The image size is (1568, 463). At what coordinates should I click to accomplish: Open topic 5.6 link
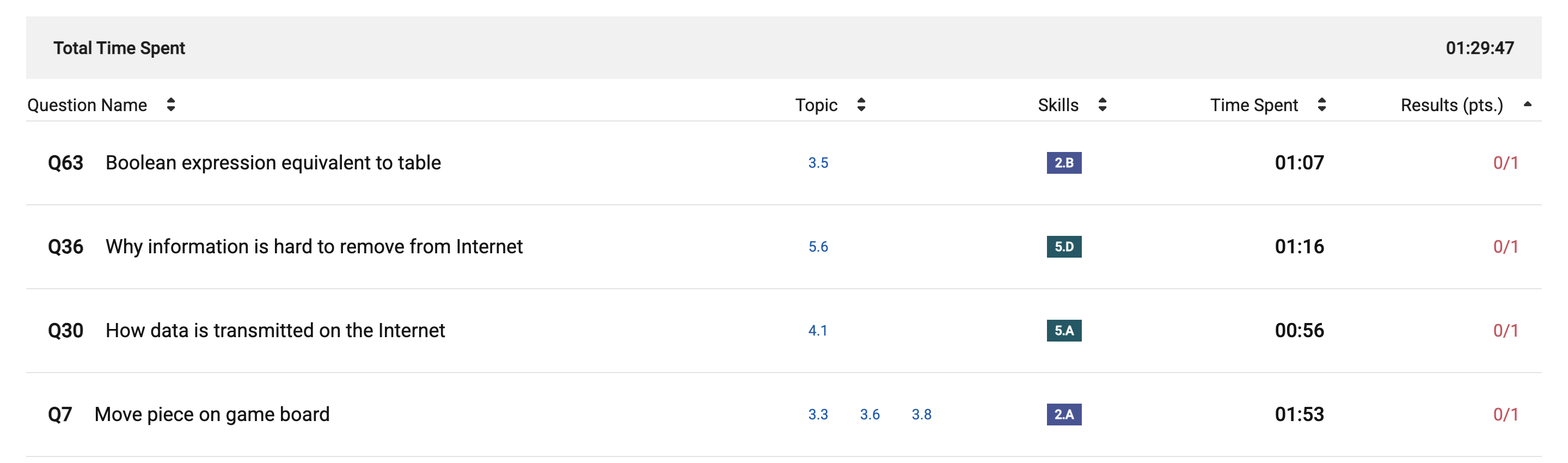[818, 247]
